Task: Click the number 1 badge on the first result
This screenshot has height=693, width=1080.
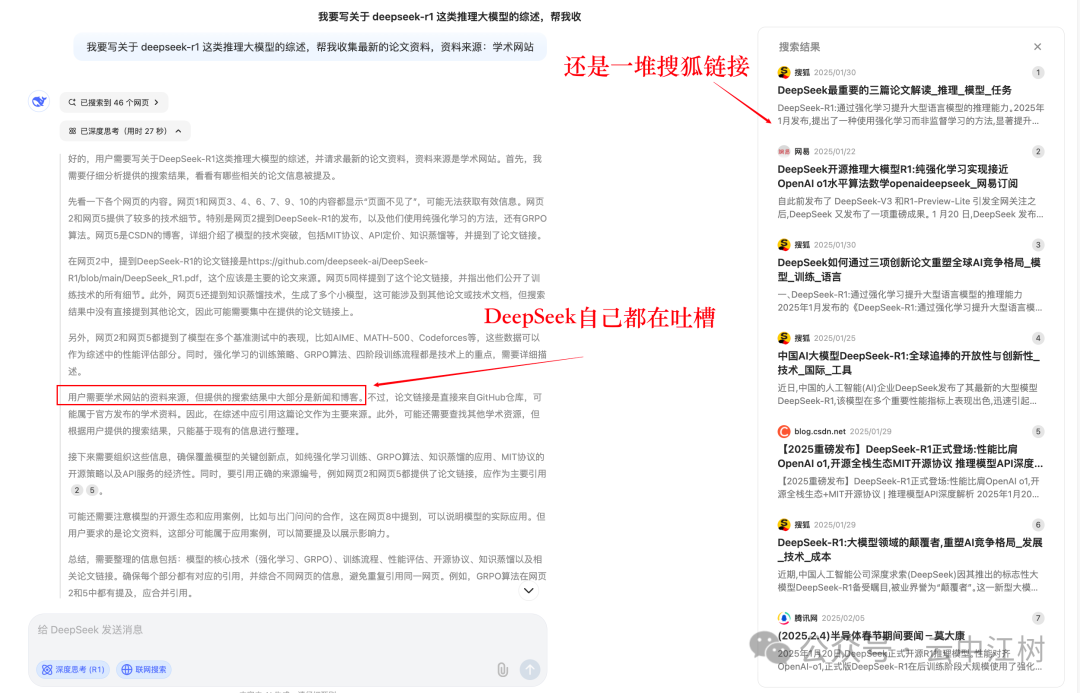Action: click(x=1038, y=72)
